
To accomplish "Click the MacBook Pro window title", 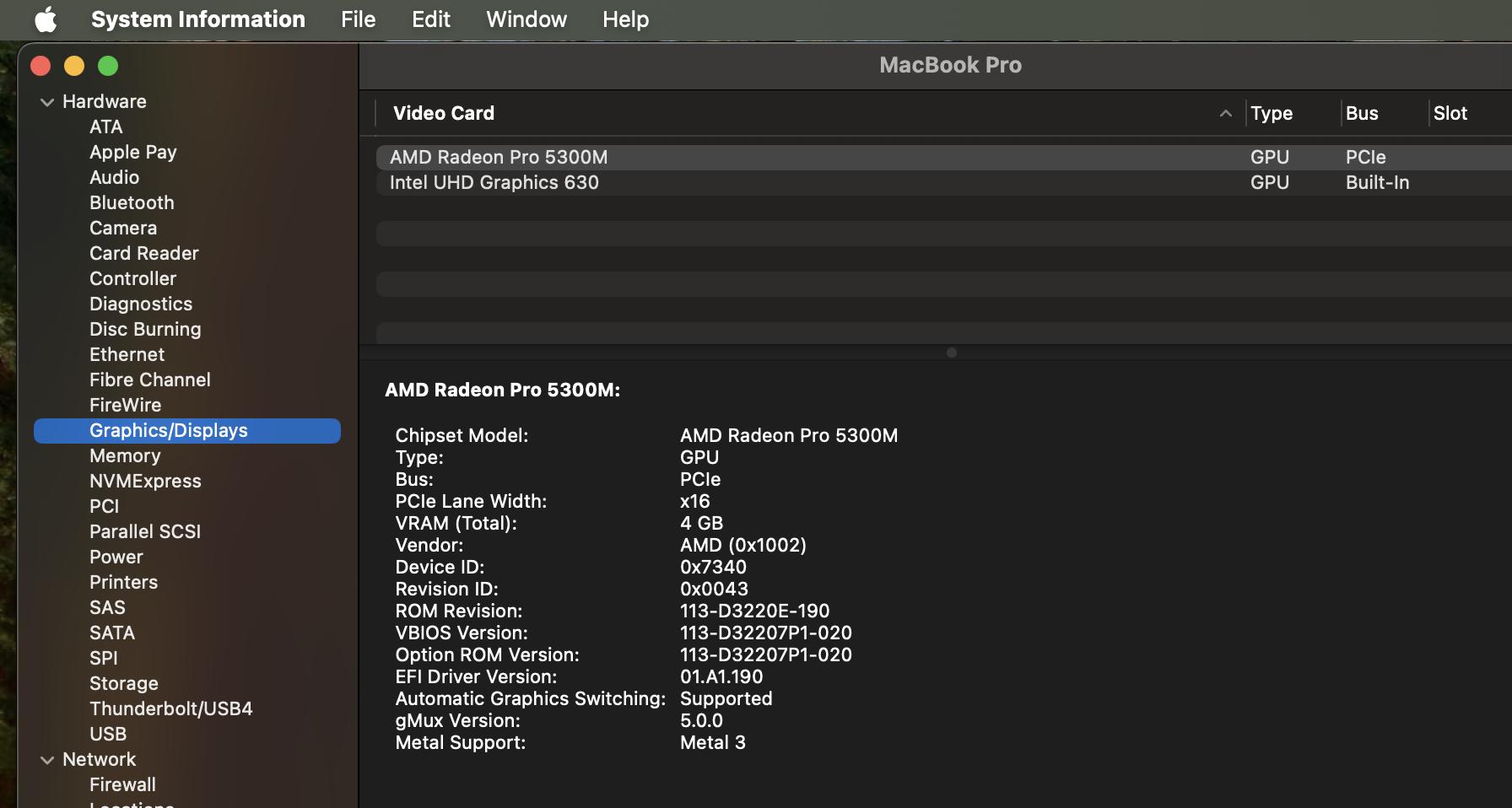I will pos(950,65).
